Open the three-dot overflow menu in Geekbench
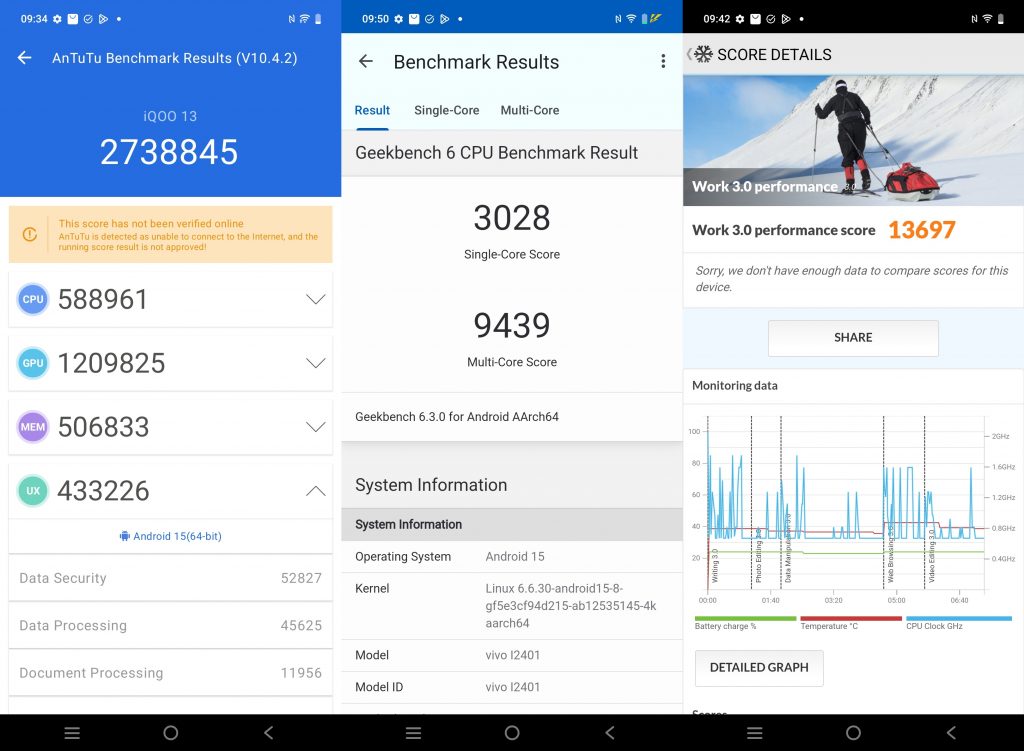 pos(663,61)
